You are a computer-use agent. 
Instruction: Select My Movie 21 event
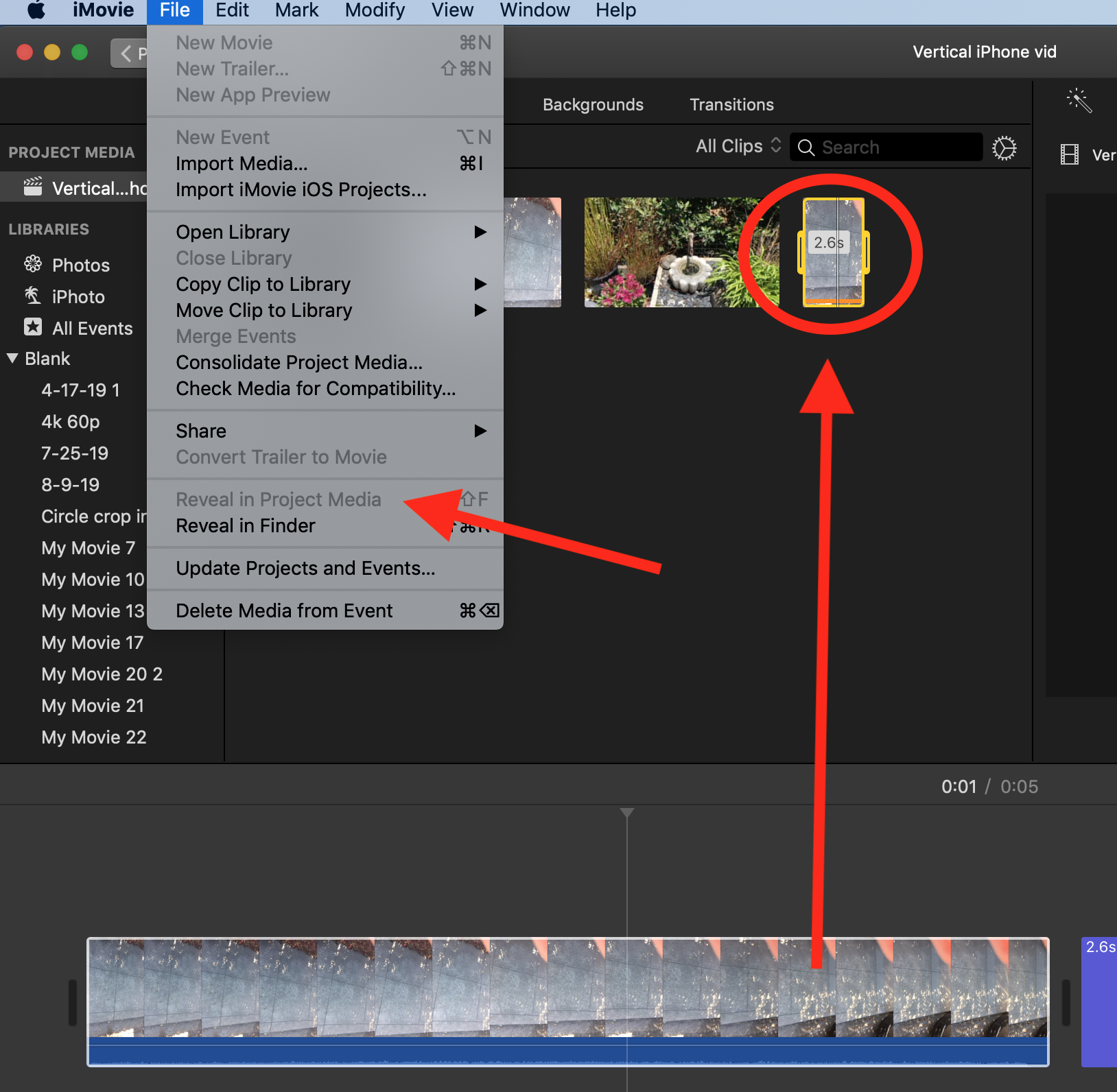coord(93,706)
